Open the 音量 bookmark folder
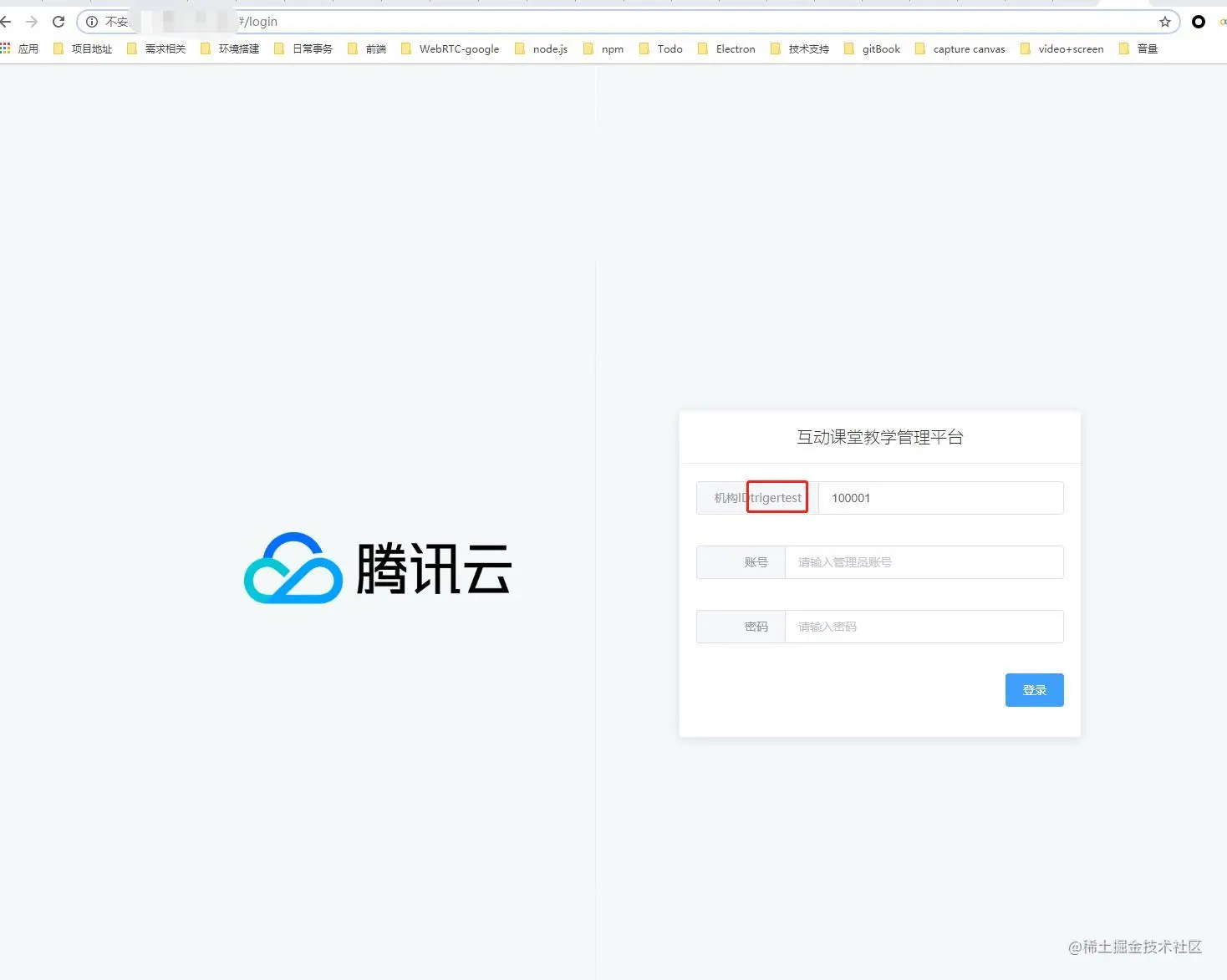The width and height of the screenshot is (1227, 980). 1138,48
